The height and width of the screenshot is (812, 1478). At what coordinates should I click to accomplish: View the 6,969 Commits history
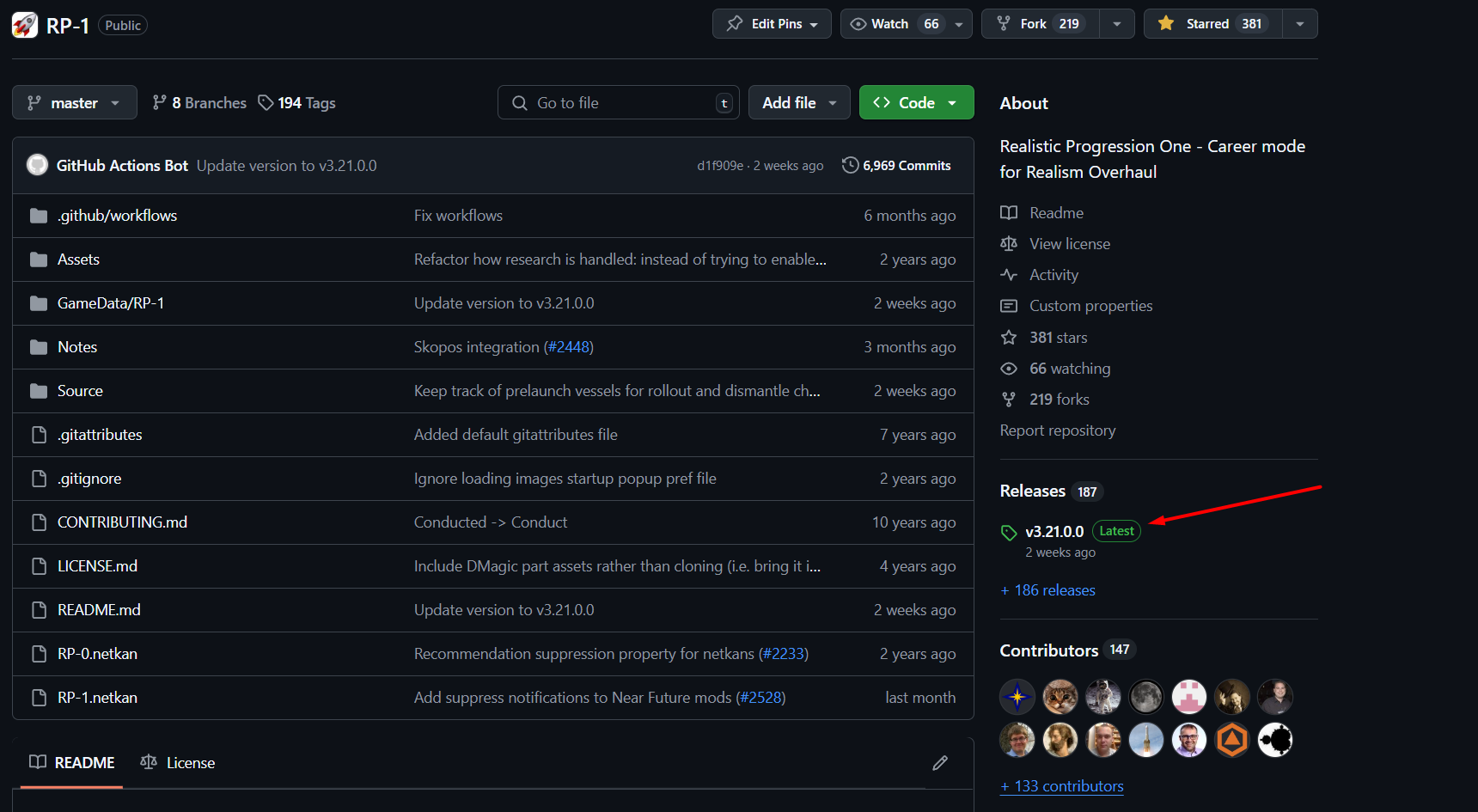point(896,165)
